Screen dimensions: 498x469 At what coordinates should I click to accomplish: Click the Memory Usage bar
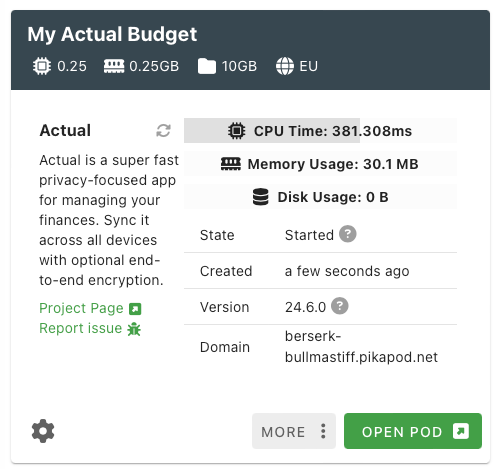pos(320,164)
